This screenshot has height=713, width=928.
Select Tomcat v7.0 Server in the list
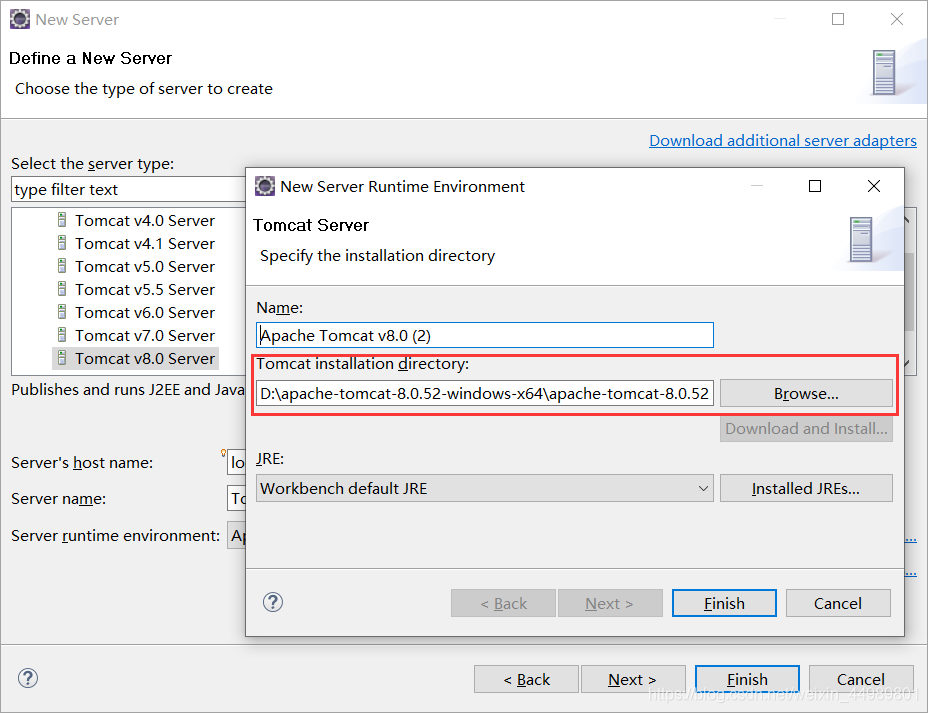click(144, 335)
